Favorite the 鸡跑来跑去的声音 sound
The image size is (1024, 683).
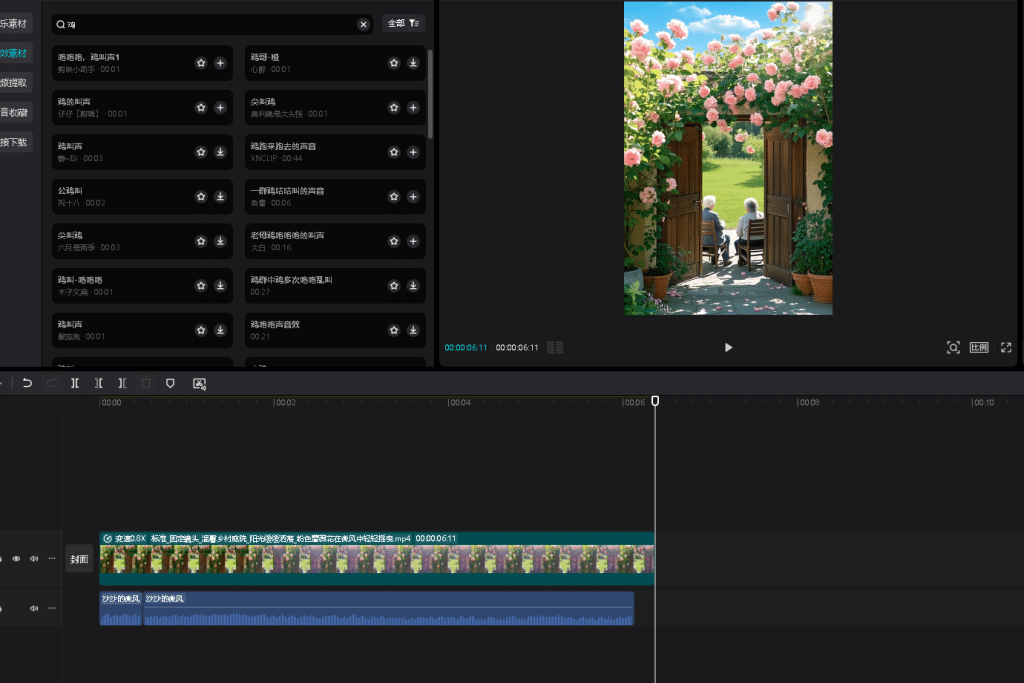[x=394, y=151]
